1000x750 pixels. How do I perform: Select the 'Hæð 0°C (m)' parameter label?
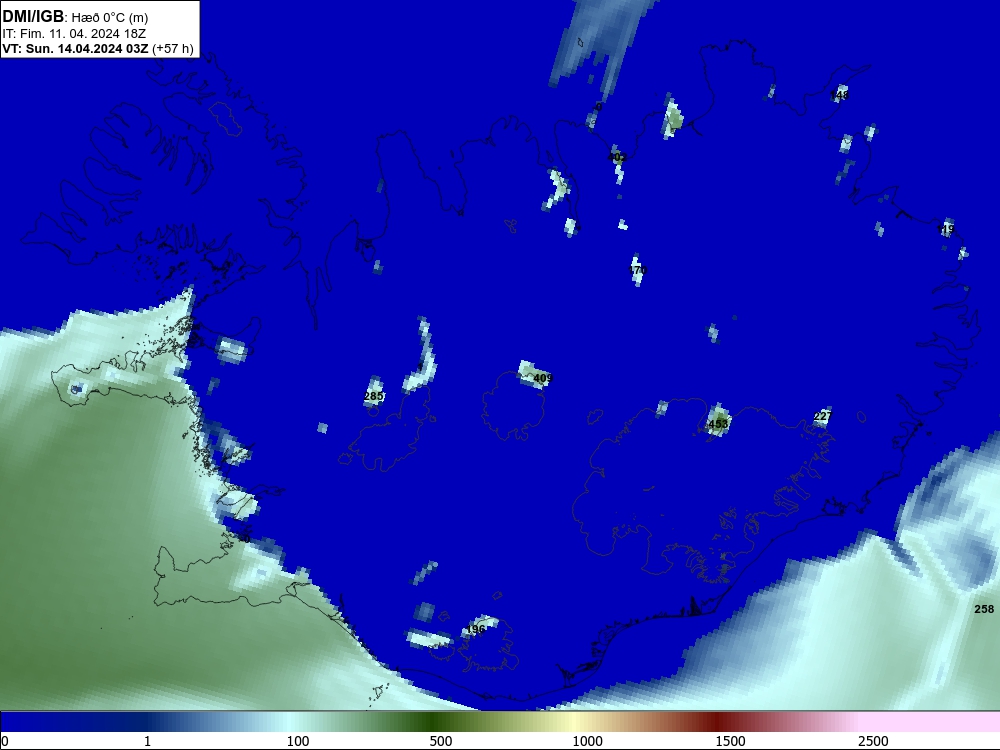point(110,18)
